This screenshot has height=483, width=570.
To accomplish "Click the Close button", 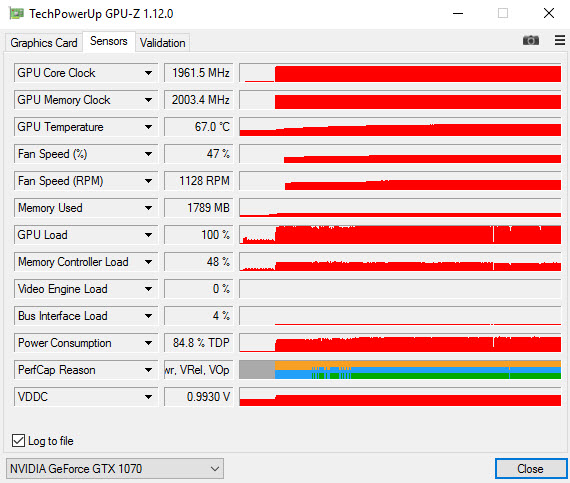I will [x=530, y=468].
